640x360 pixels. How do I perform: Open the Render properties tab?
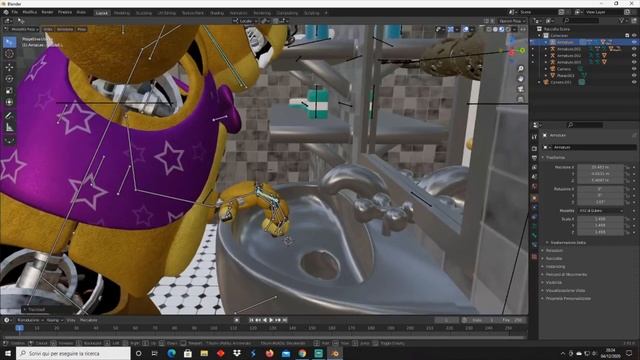534,148
